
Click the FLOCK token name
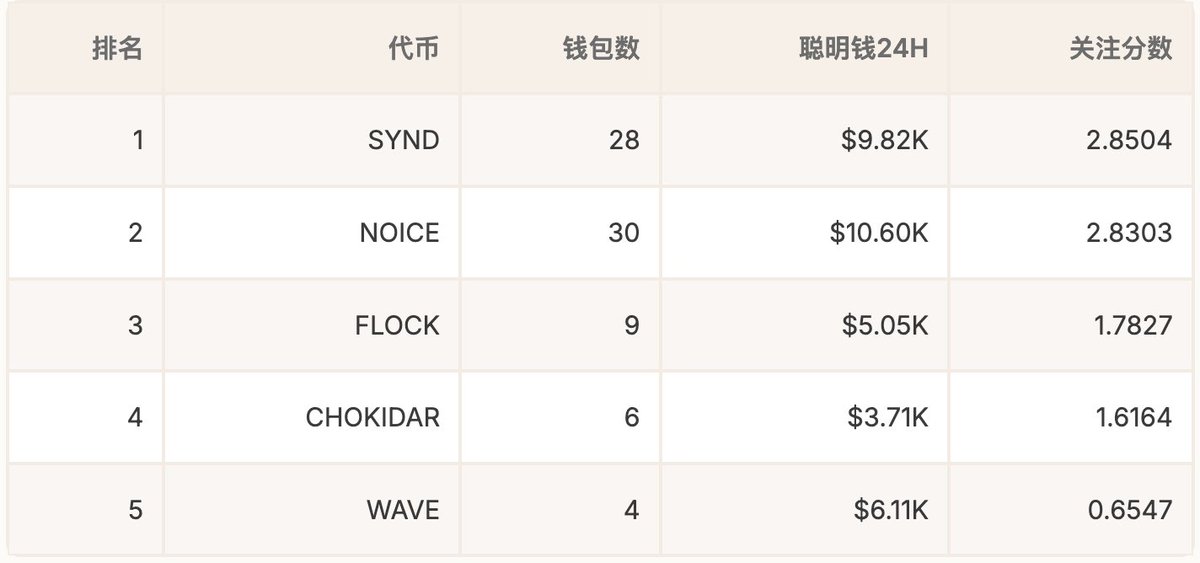397,325
